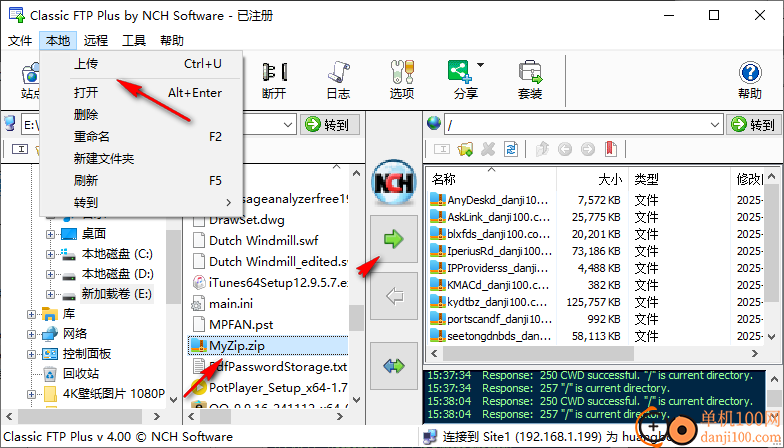Open the 远程 menu

[96, 40]
